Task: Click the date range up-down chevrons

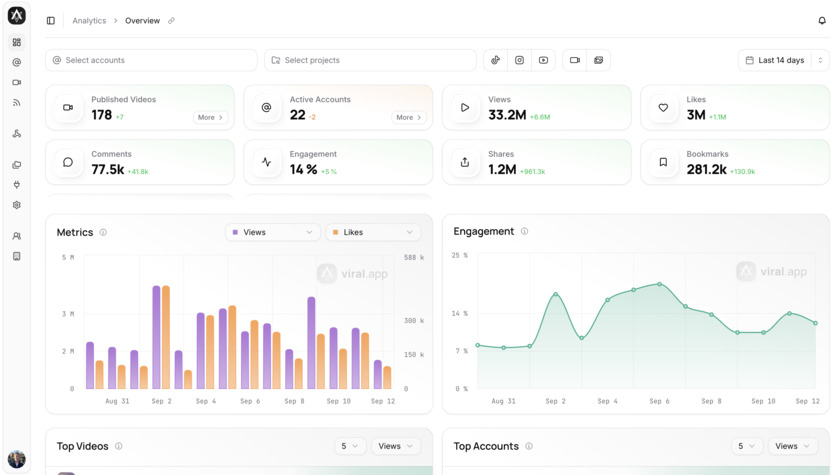Action: 820,60
